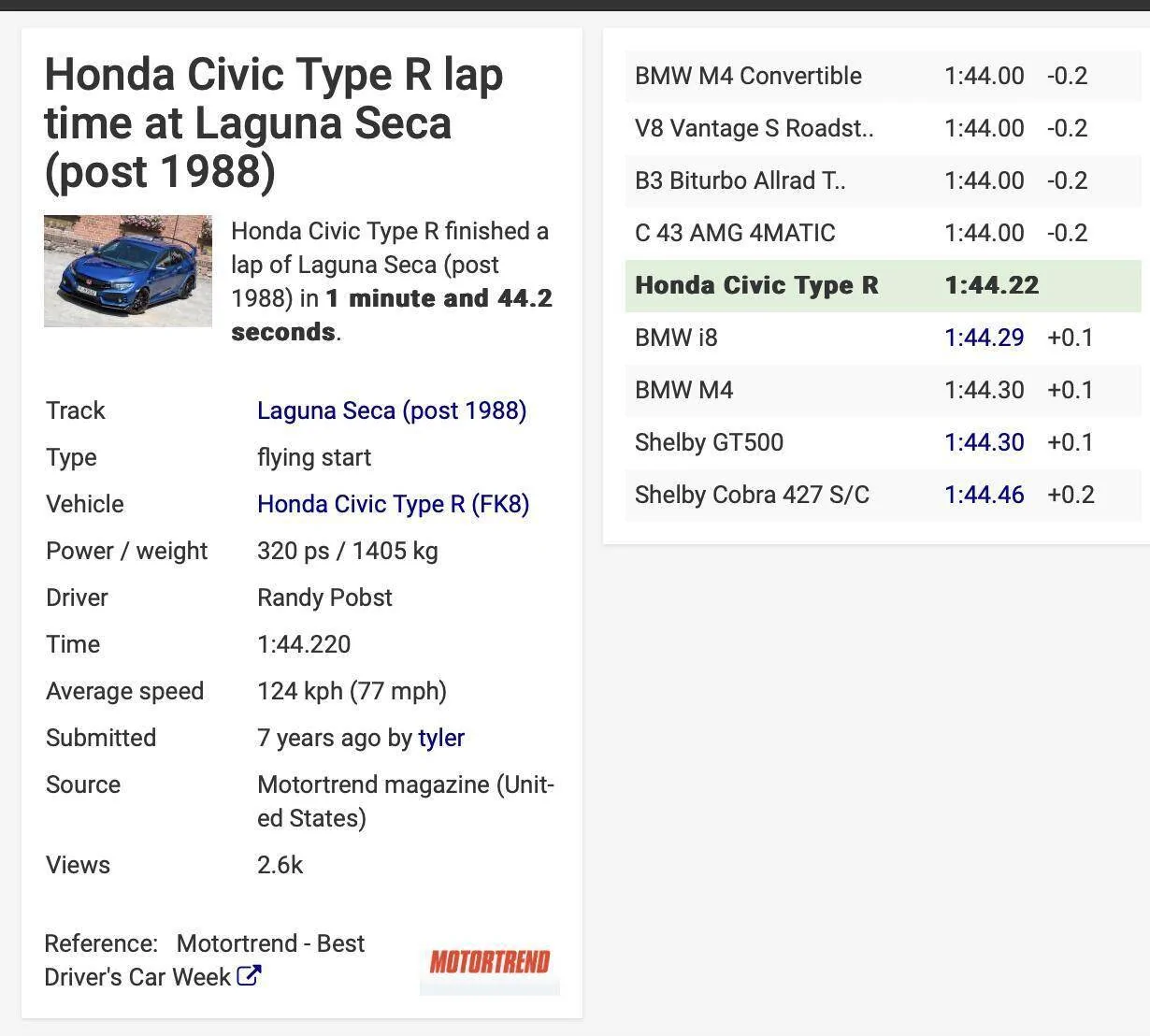This screenshot has height=1036, width=1150.
Task: Open the Honda Civic Type R (FK8) vehicle page
Action: point(393,504)
